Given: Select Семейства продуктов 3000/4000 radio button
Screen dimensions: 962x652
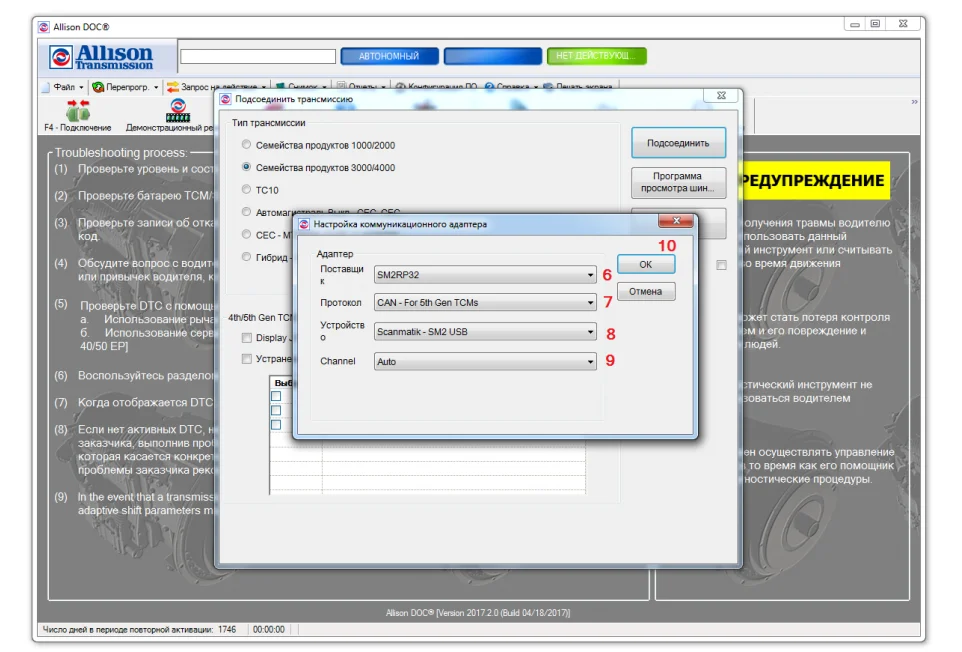Looking at the screenshot, I should pyautogui.click(x=246, y=167).
